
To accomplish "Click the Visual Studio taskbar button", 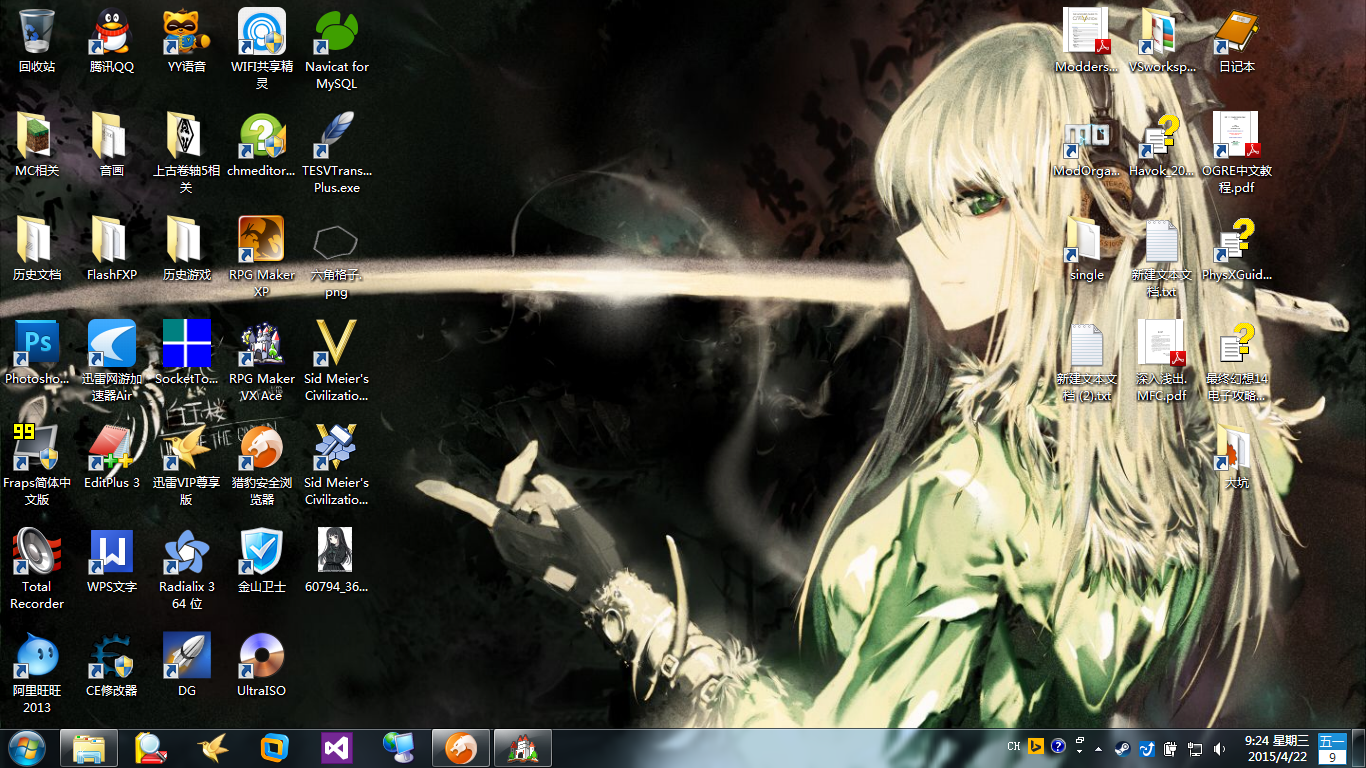I will 336,748.
